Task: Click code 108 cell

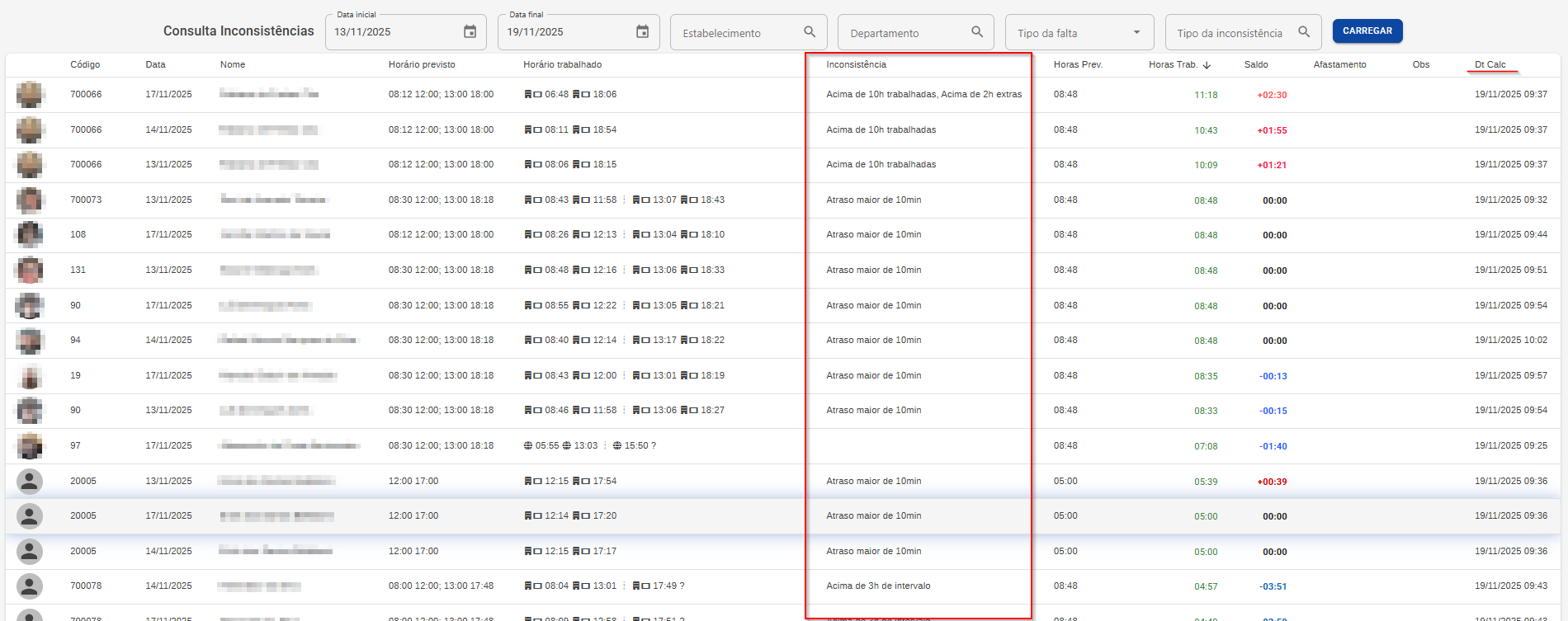Action: 78,234
